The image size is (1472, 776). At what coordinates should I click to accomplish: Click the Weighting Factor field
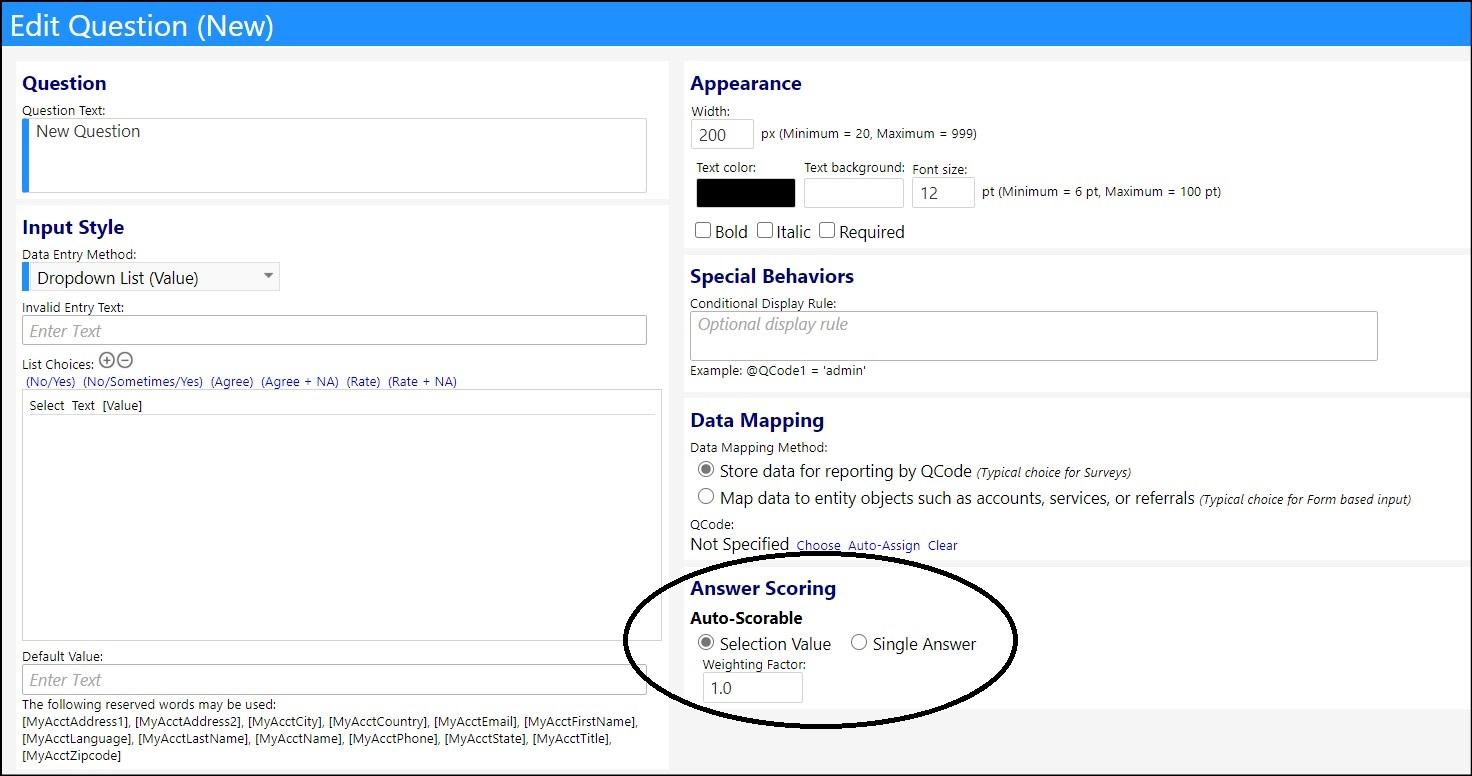(752, 687)
